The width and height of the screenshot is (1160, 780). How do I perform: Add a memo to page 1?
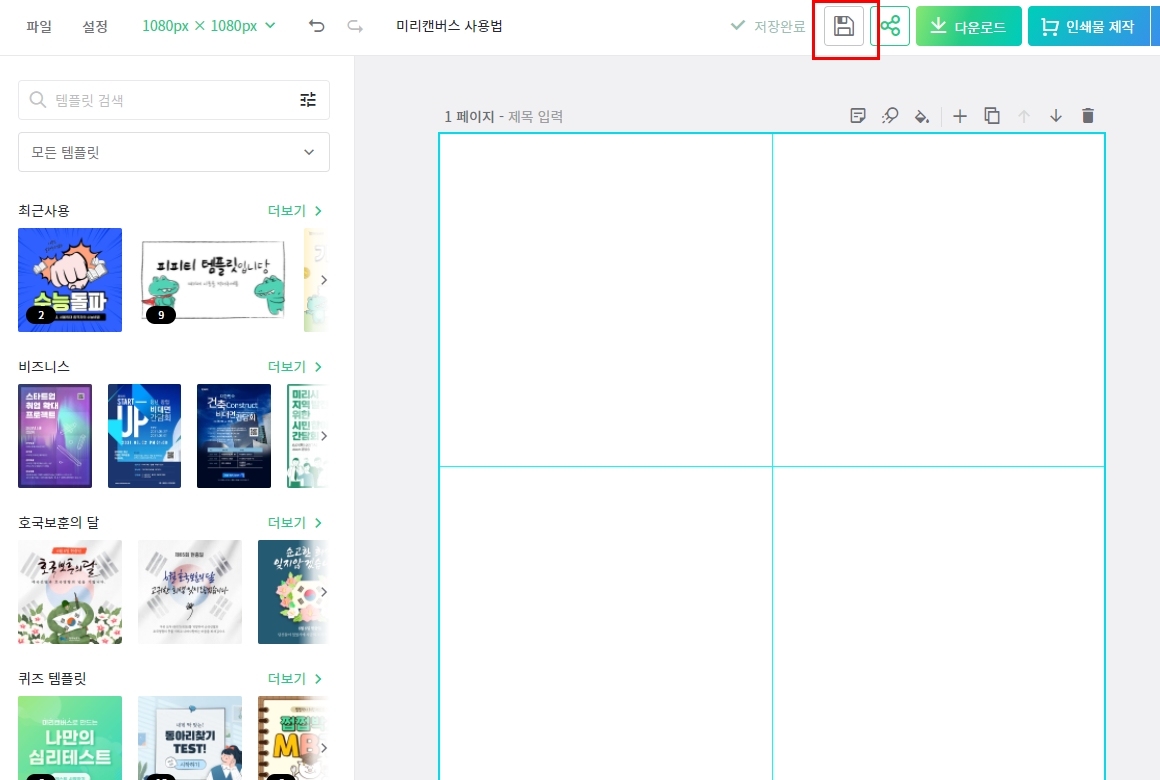(x=857, y=116)
